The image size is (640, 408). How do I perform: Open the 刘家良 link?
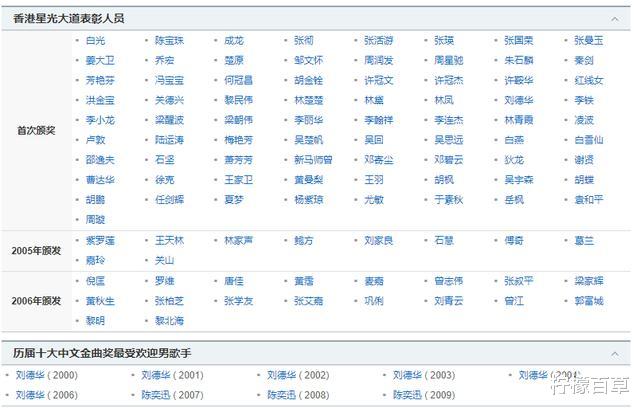pyautogui.click(x=379, y=241)
